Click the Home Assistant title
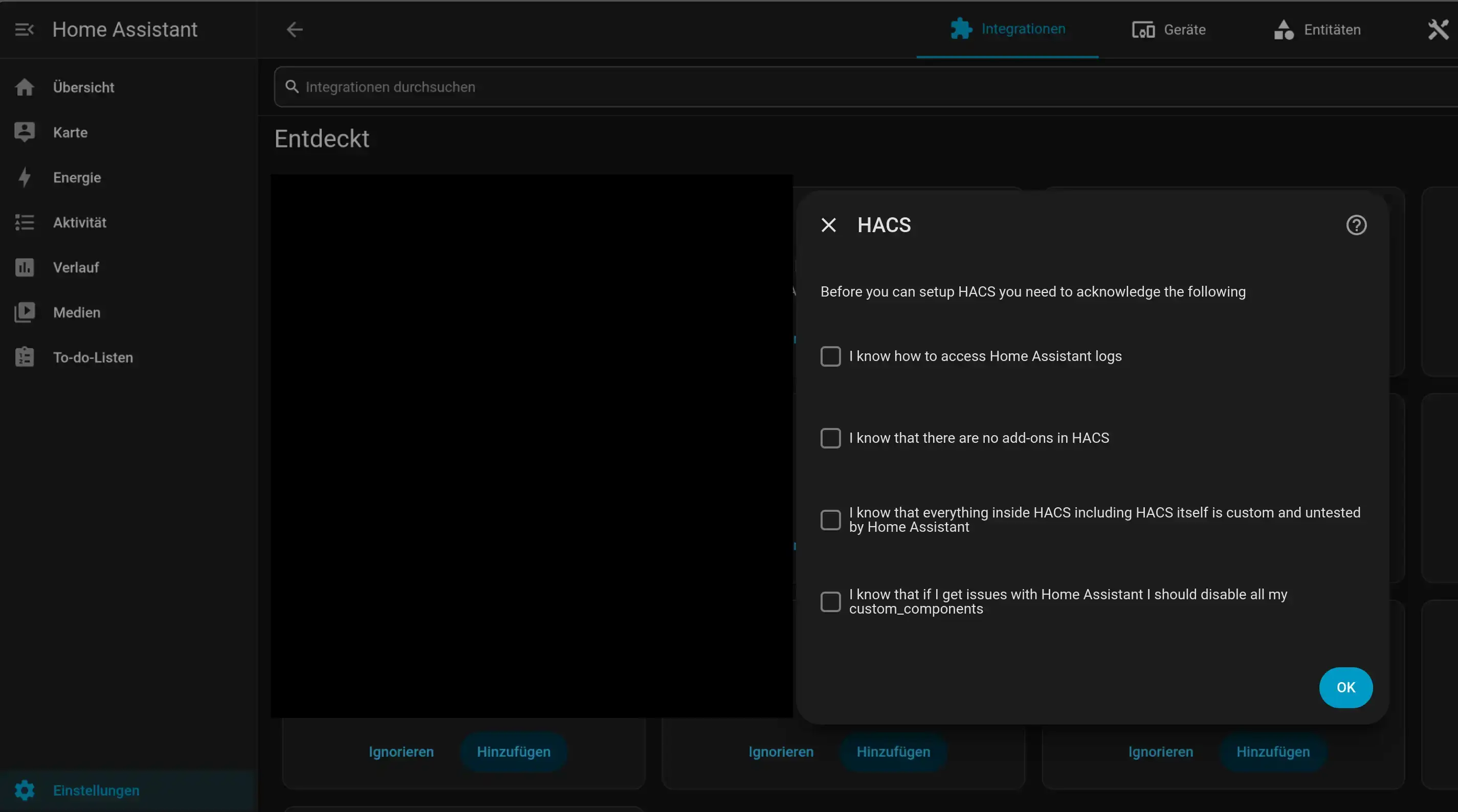 (125, 30)
